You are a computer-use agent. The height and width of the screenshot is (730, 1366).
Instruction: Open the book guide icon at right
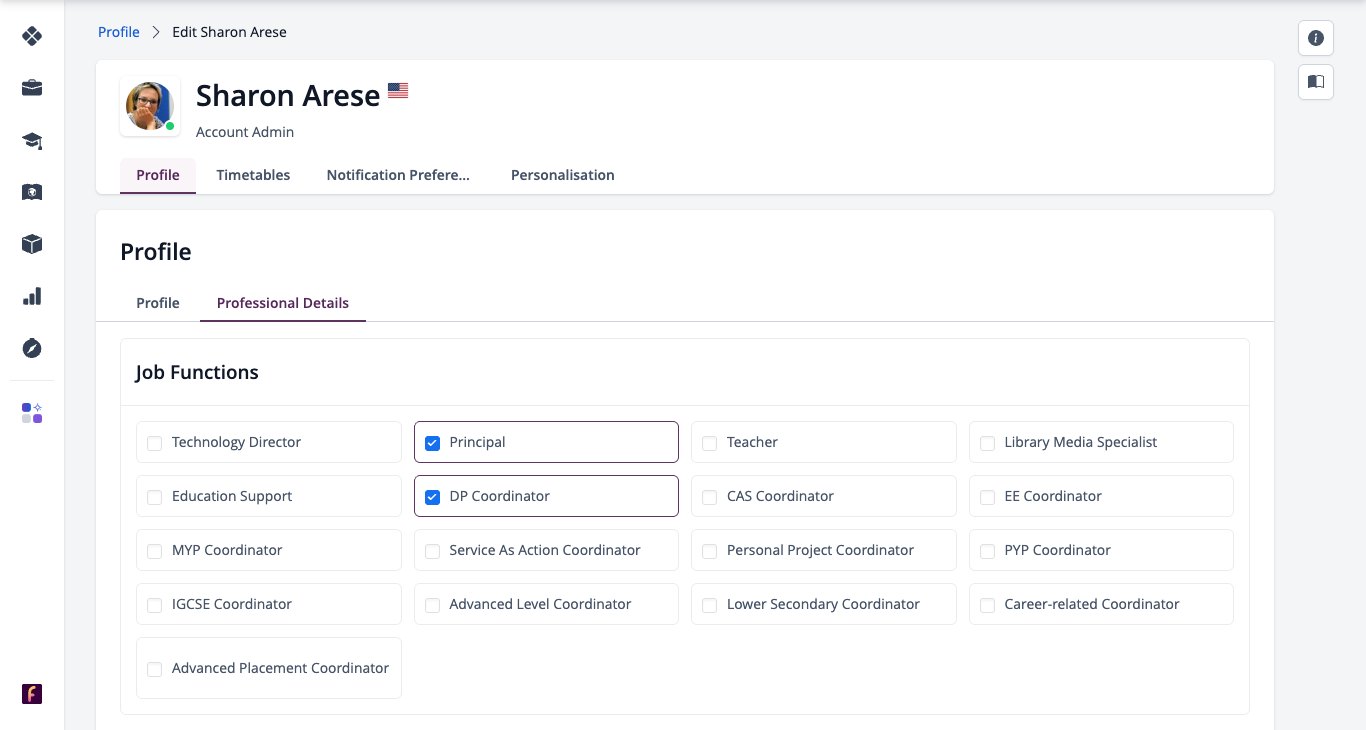1316,81
